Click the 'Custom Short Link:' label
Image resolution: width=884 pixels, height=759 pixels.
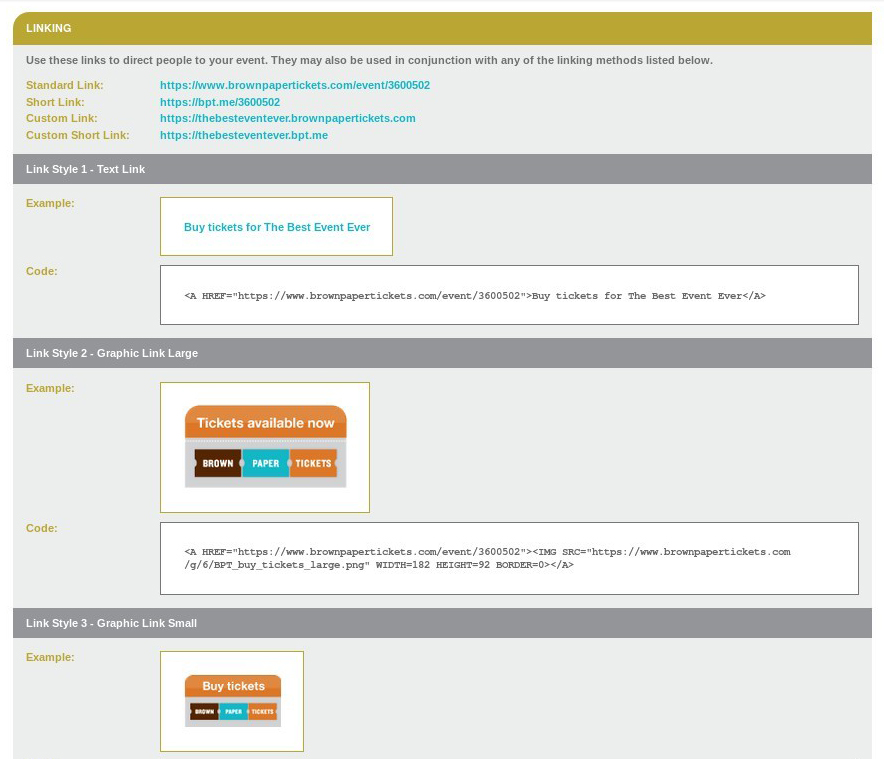(78, 135)
